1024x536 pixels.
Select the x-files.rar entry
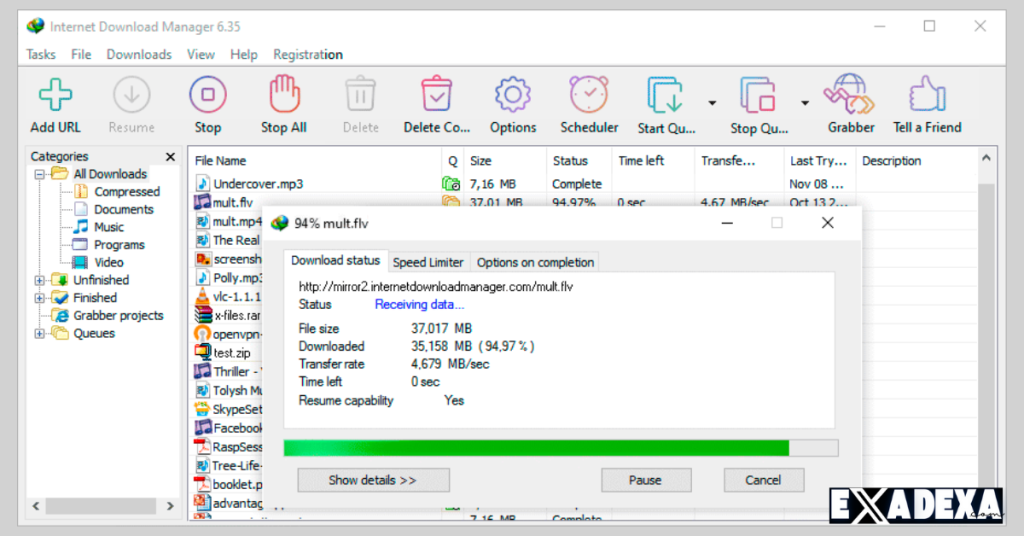(237, 315)
